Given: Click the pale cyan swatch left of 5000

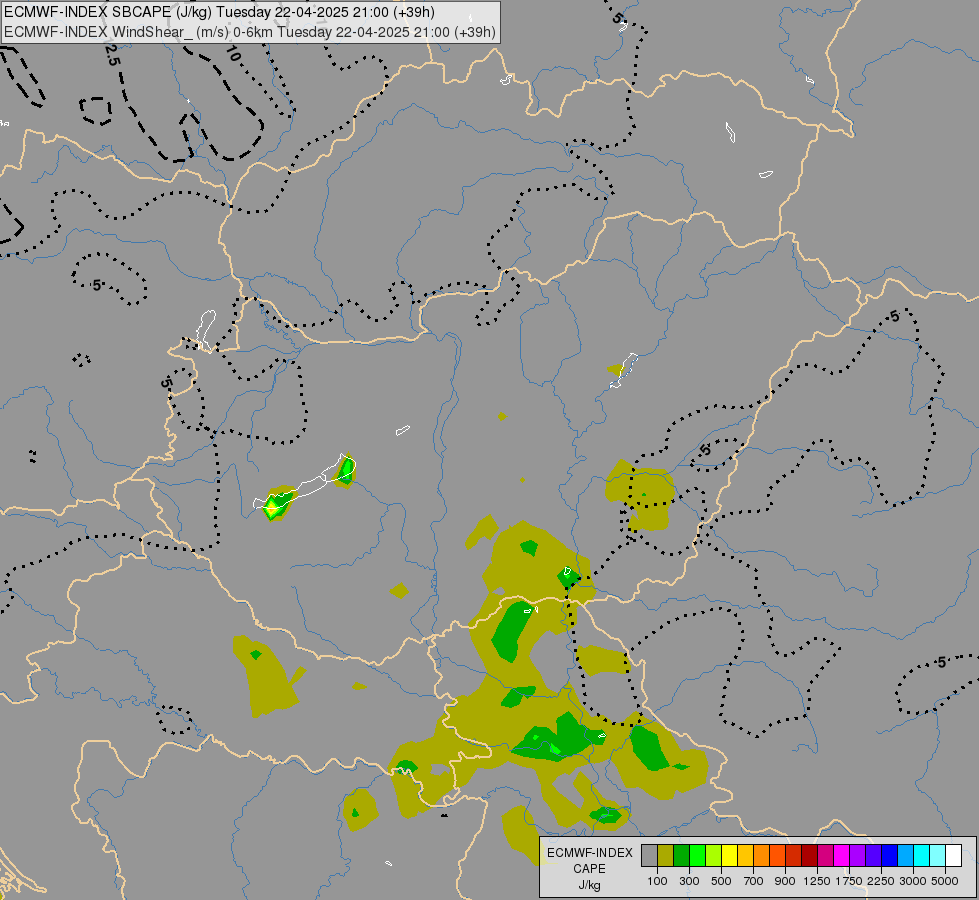Looking at the screenshot, I should pos(937,856).
